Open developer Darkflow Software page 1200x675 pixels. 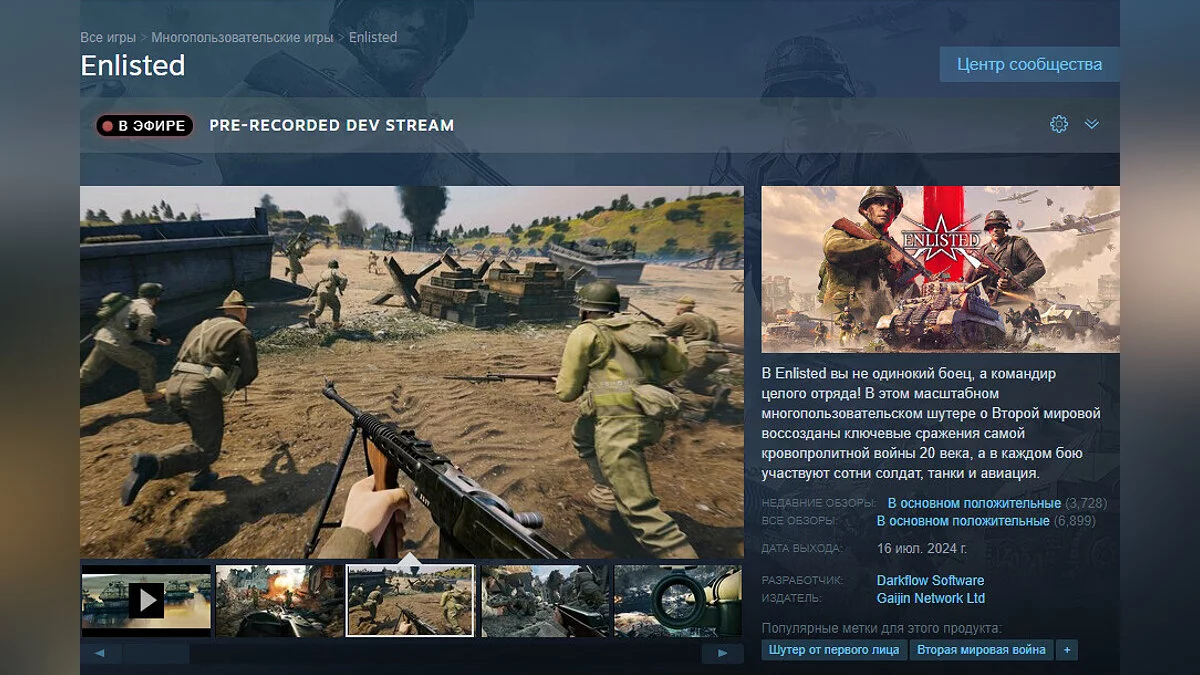[x=930, y=580]
